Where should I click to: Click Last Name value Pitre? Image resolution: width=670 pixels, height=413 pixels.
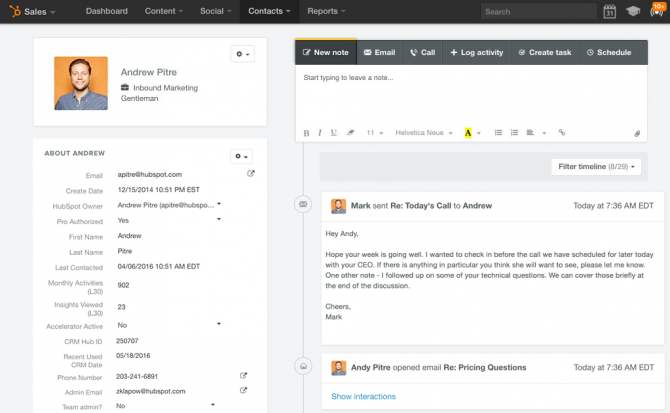pyautogui.click(x=125, y=251)
